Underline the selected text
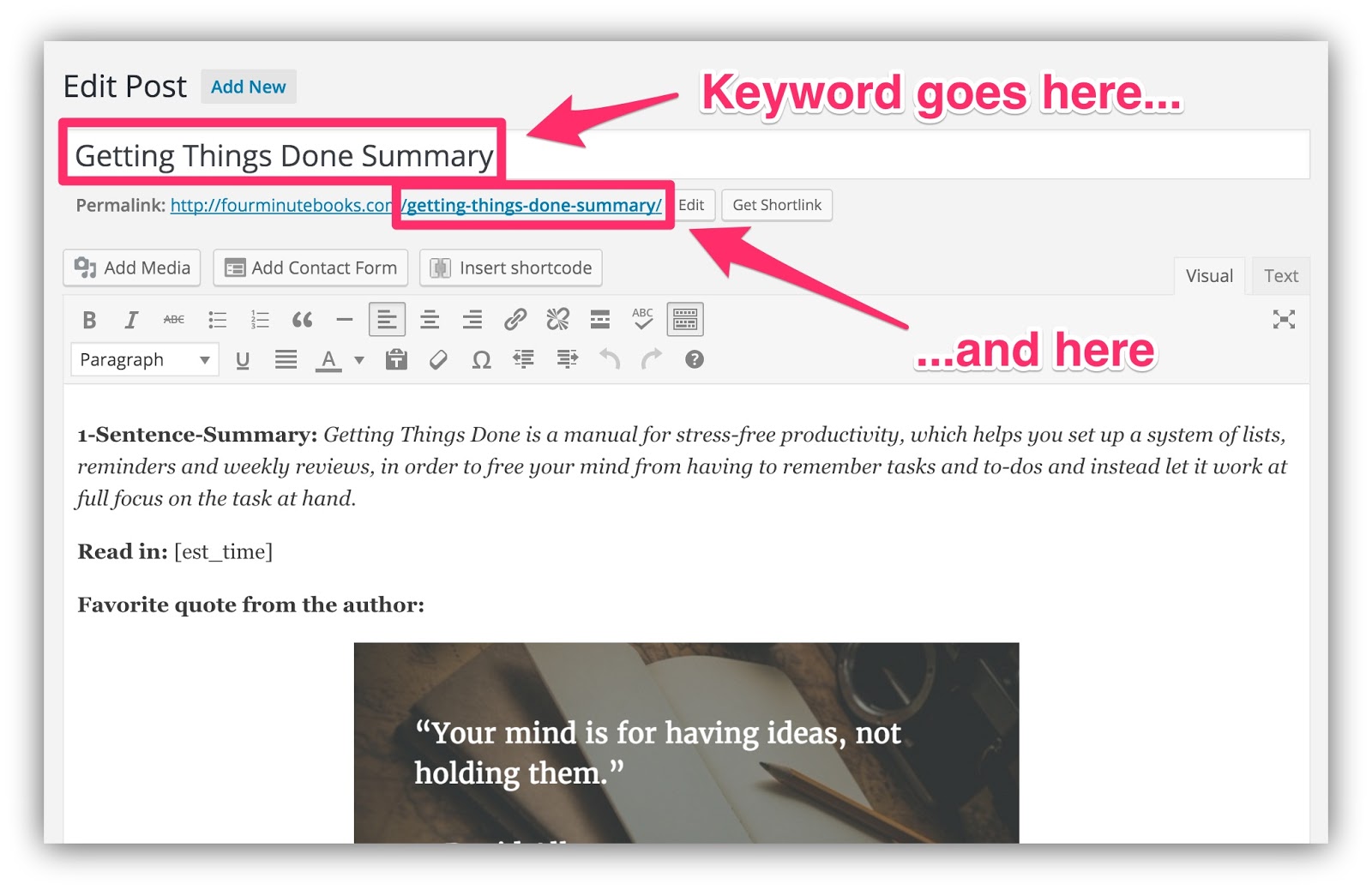The width and height of the screenshot is (1372, 890). coord(243,360)
